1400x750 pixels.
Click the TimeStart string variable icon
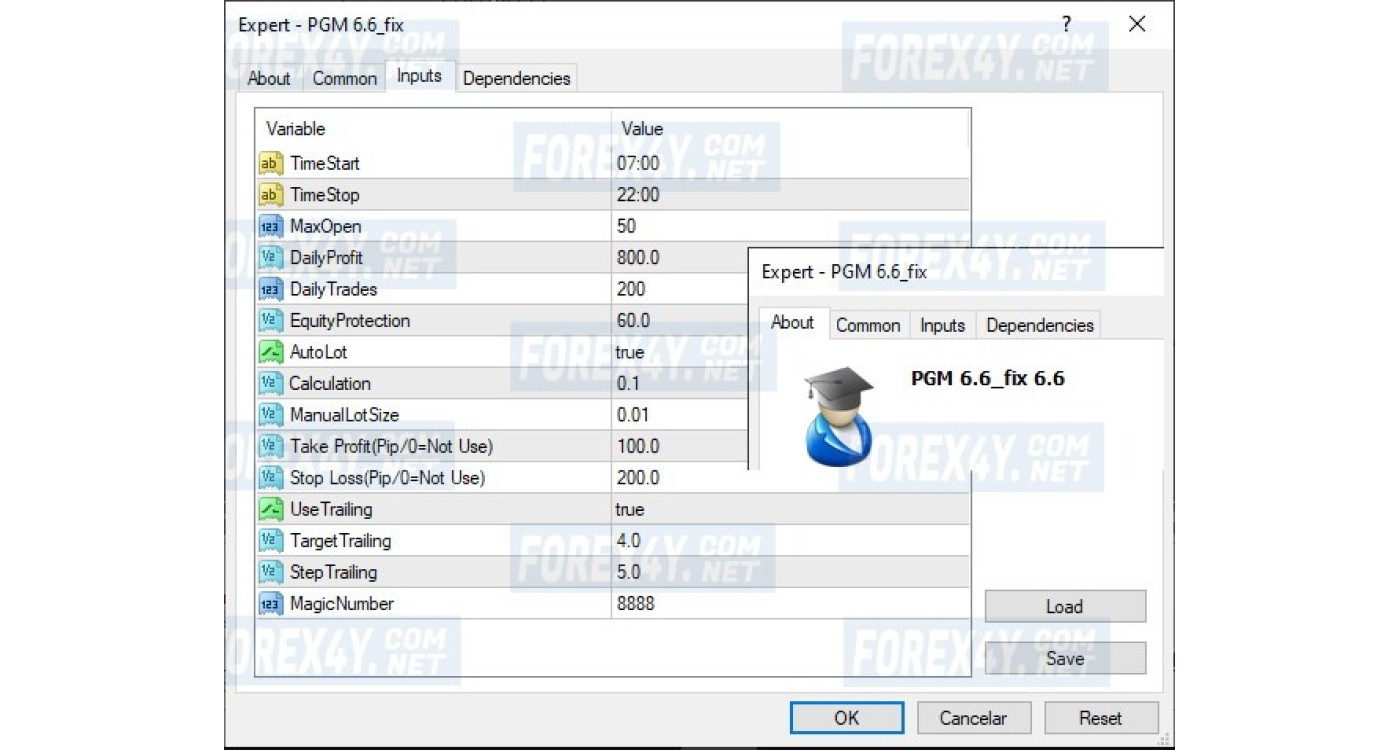point(271,163)
